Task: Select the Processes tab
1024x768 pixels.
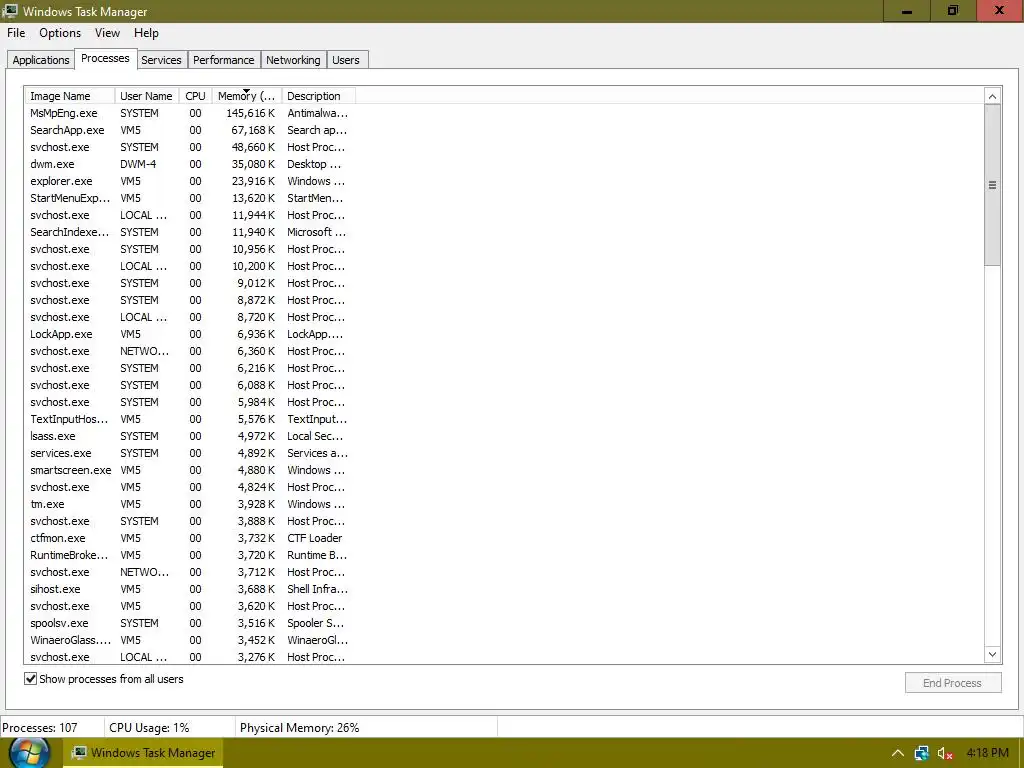Action: pos(105,58)
